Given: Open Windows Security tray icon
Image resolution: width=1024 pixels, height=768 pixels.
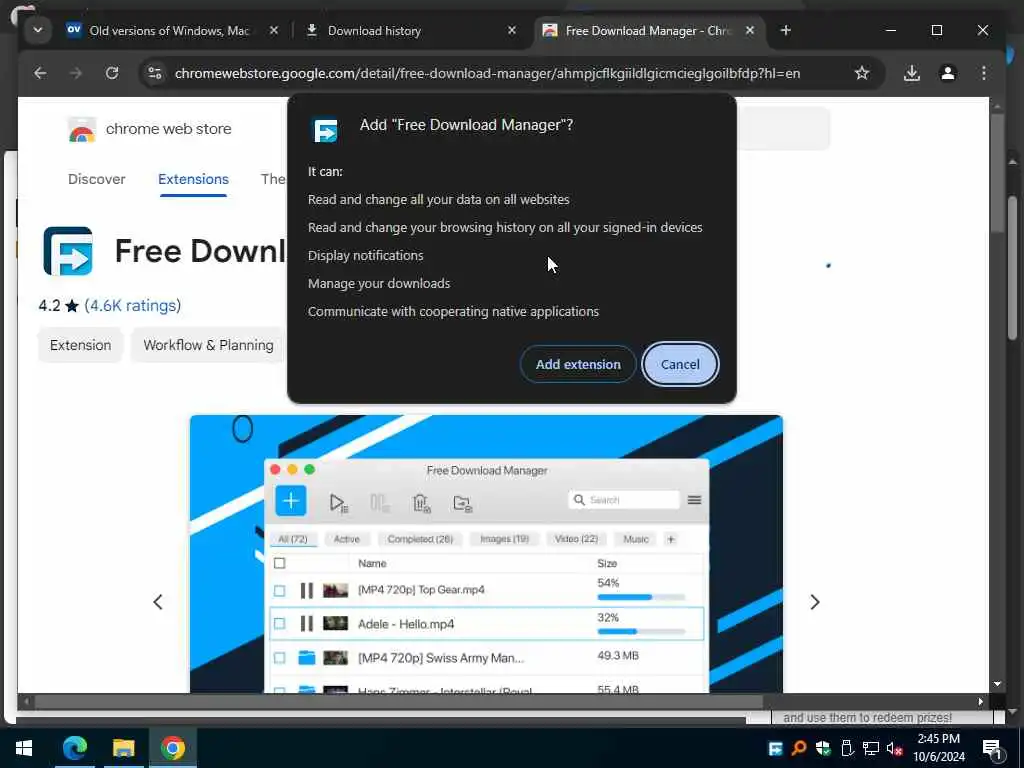Looking at the screenshot, I should pos(823,748).
